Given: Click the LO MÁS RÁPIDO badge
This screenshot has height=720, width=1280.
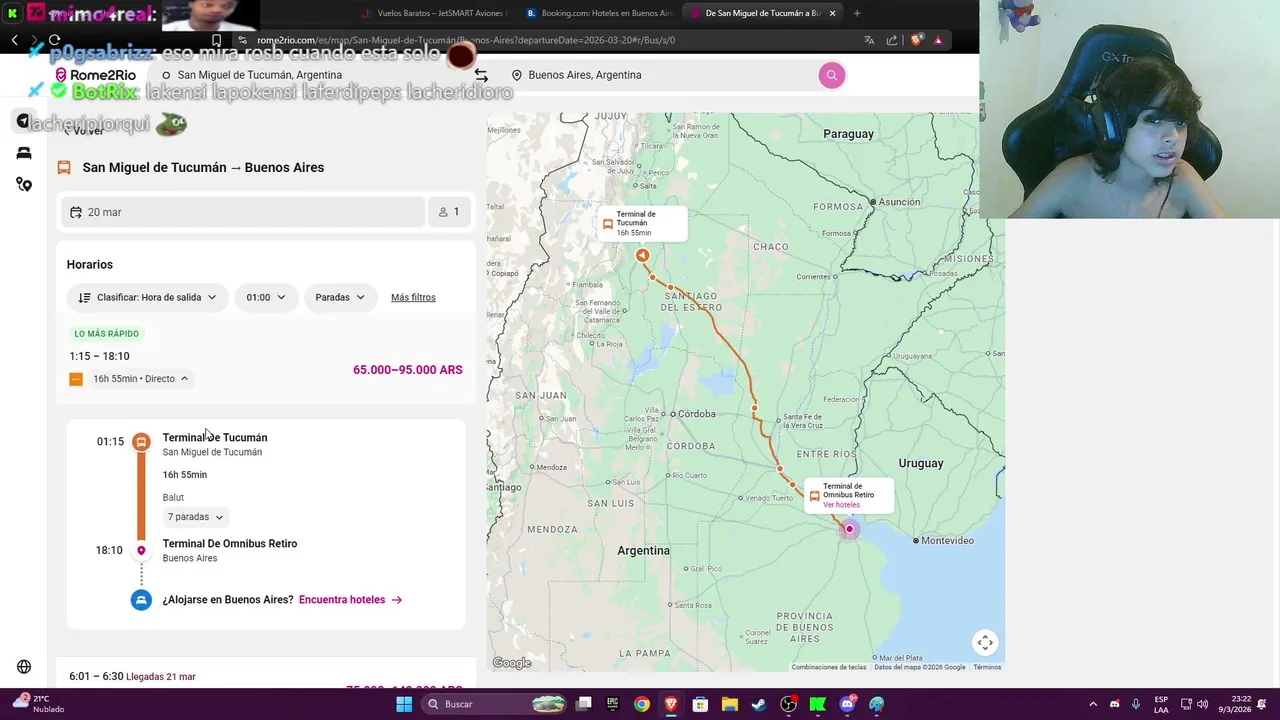Looking at the screenshot, I should pos(107,334).
